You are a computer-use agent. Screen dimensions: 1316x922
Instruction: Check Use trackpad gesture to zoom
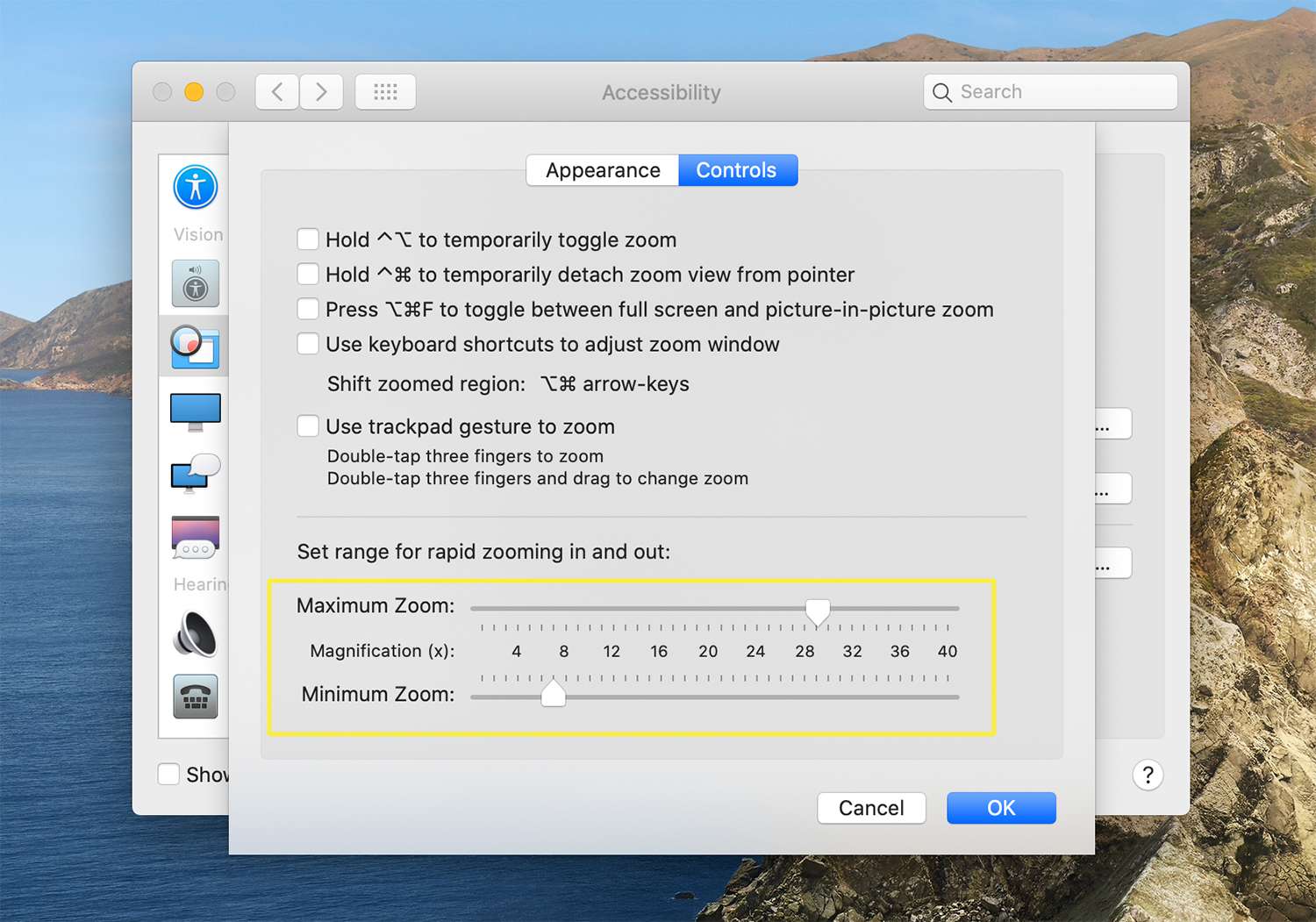point(308,426)
